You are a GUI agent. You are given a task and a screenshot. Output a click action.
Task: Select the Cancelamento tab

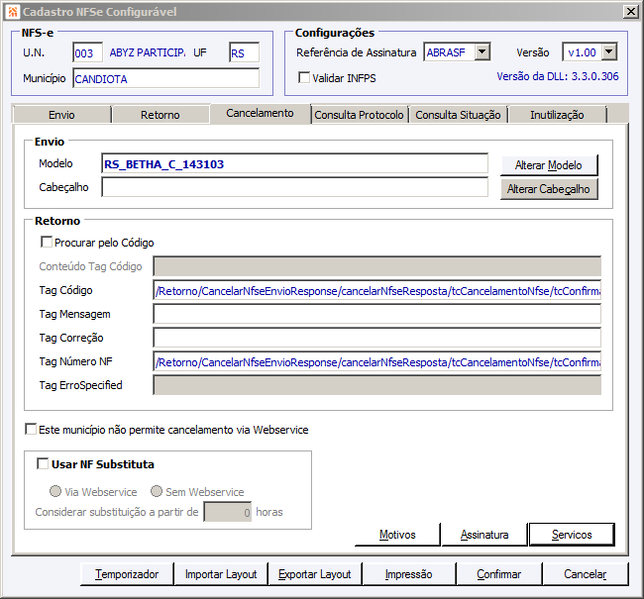pos(260,113)
